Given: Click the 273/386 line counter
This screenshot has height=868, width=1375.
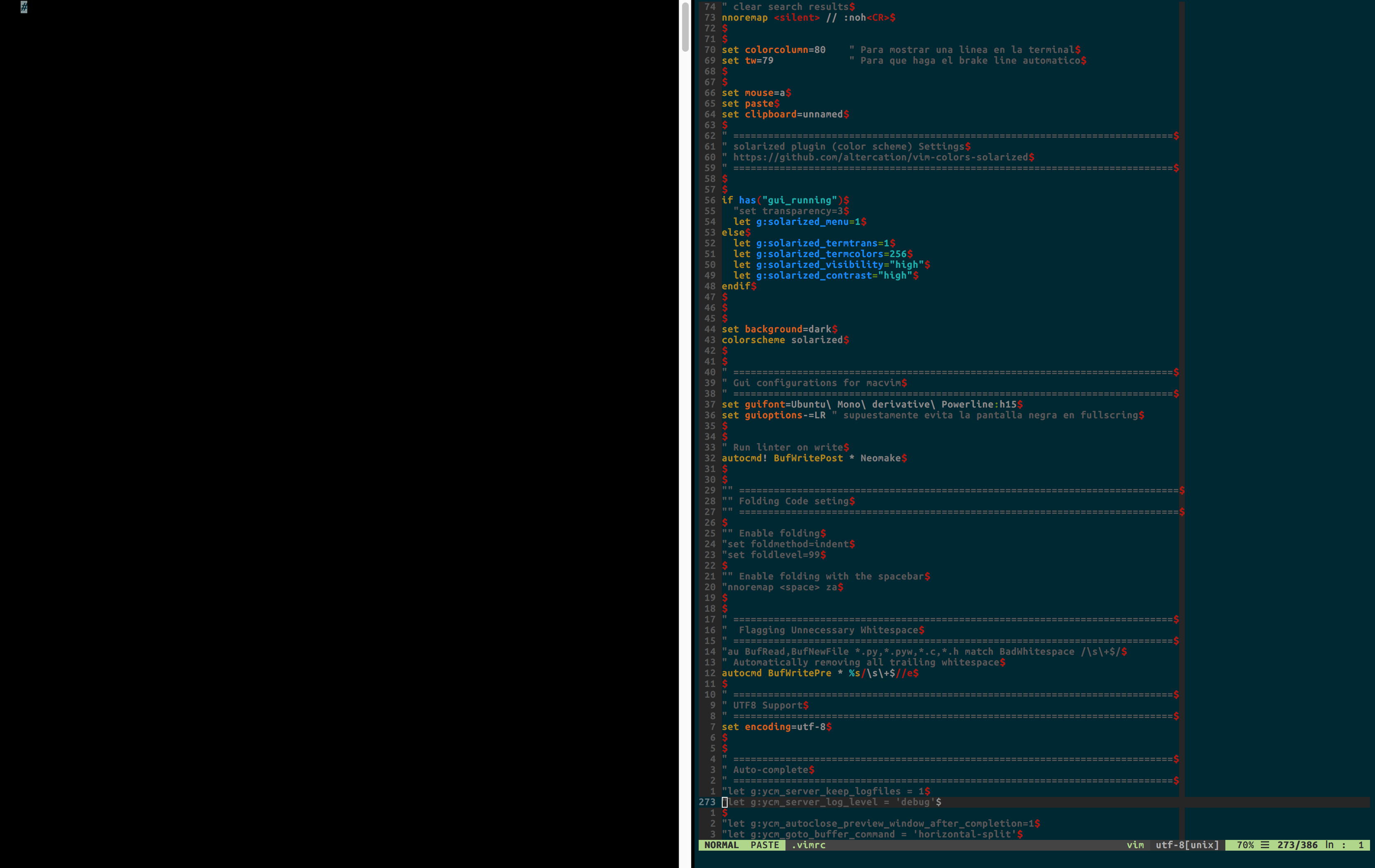Looking at the screenshot, I should coord(1297,845).
